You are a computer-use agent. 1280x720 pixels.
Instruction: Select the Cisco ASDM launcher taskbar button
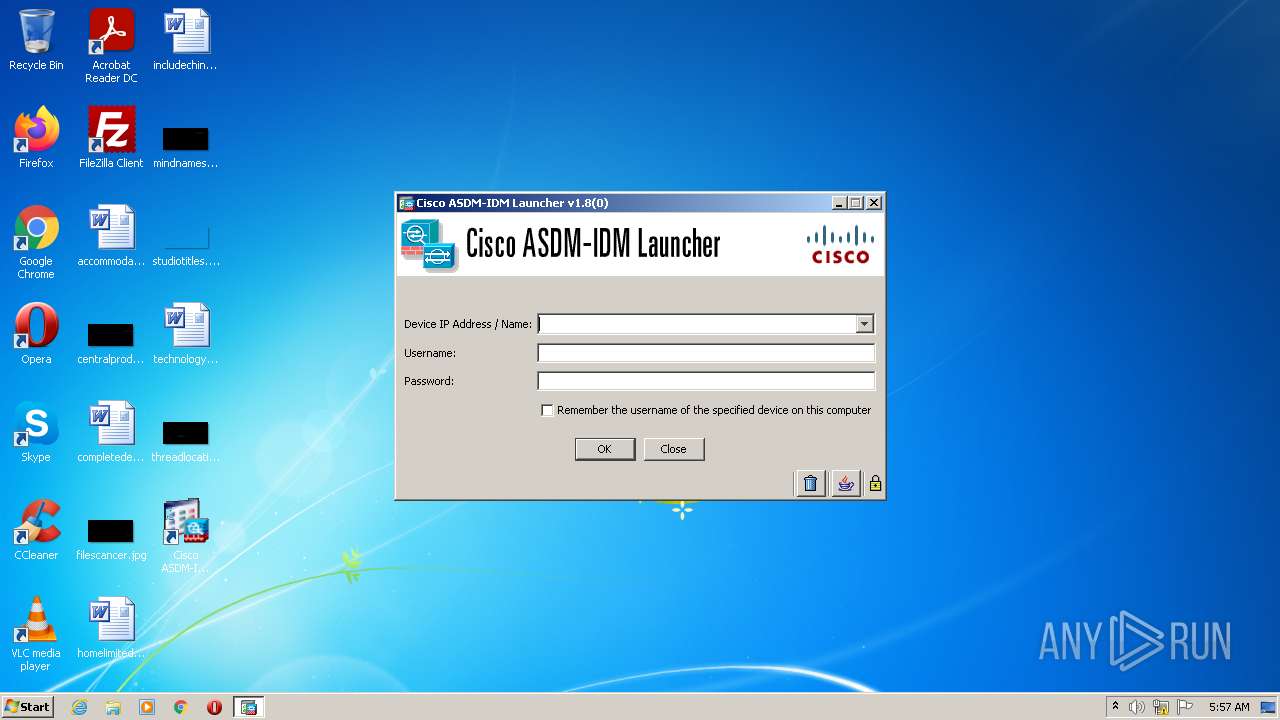point(248,707)
